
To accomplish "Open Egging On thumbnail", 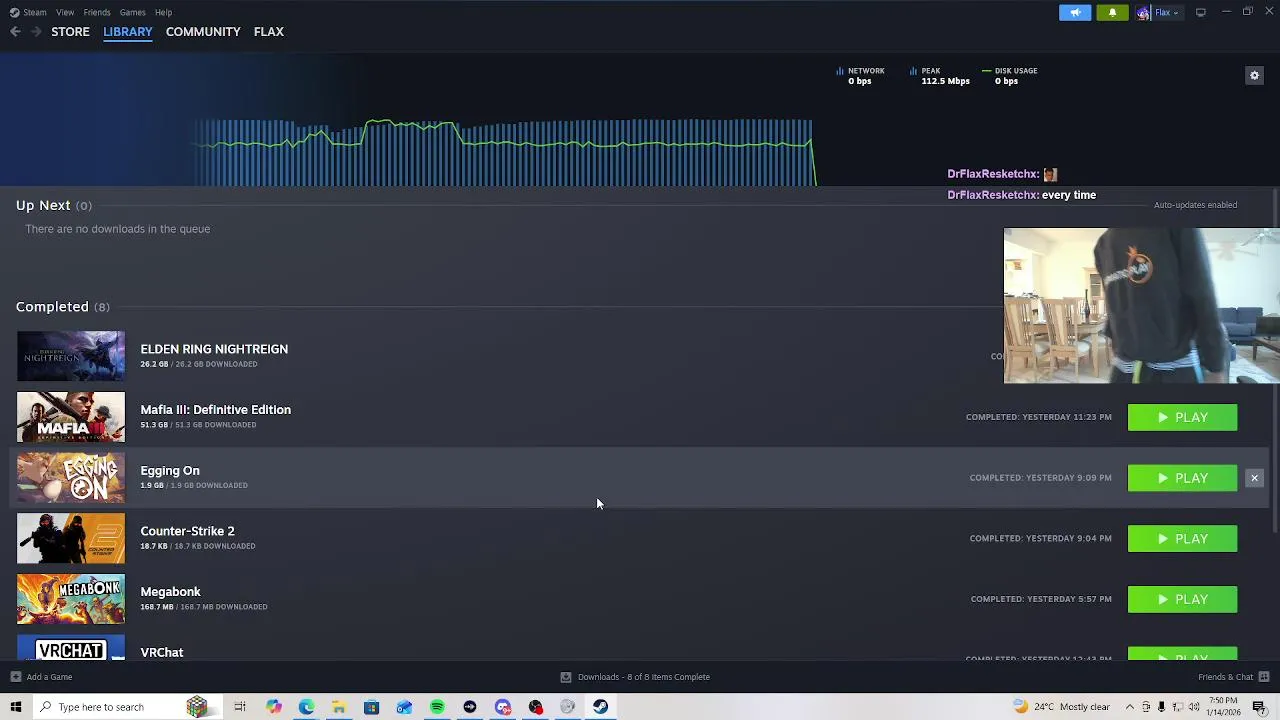I will [x=71, y=478].
